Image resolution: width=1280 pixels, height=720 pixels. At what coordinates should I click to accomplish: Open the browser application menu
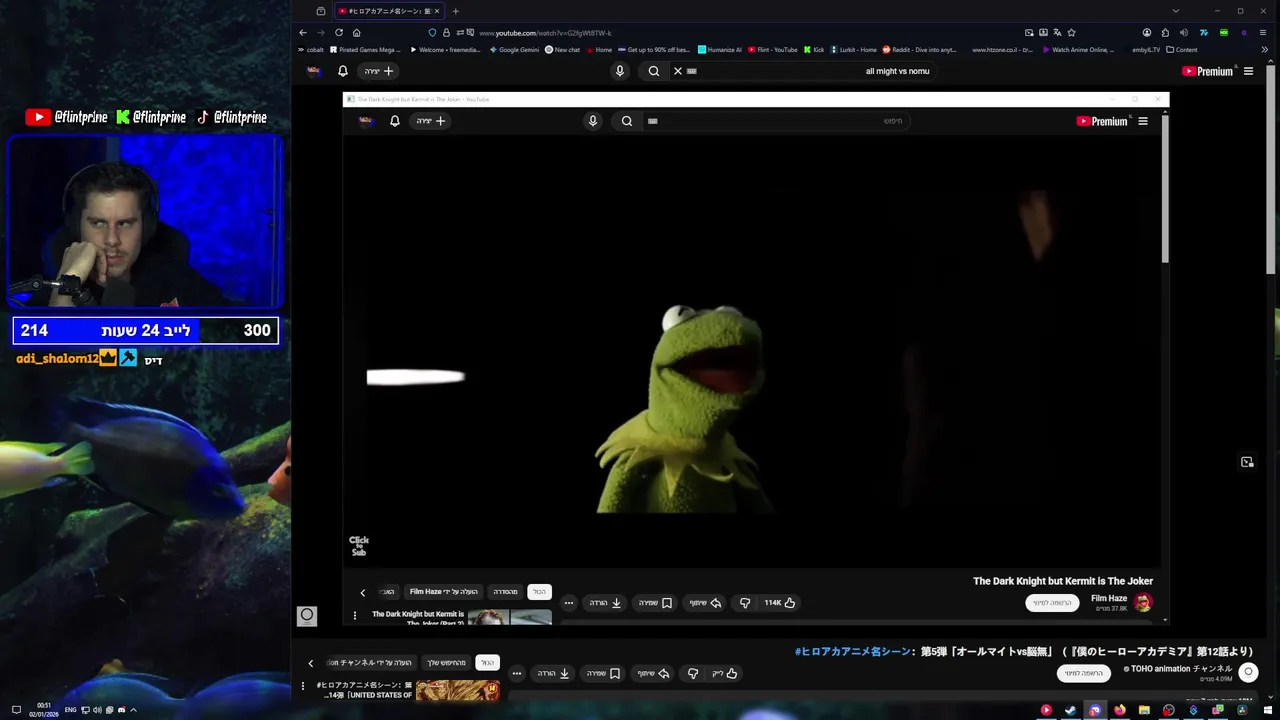(x=1262, y=33)
